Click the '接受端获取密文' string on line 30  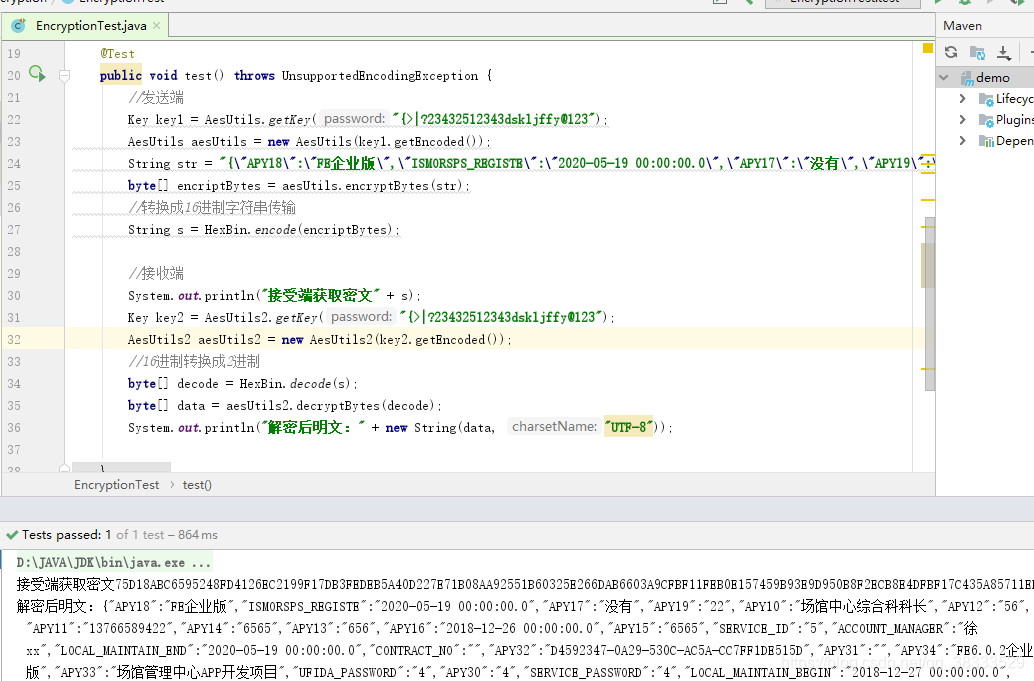(x=321, y=295)
